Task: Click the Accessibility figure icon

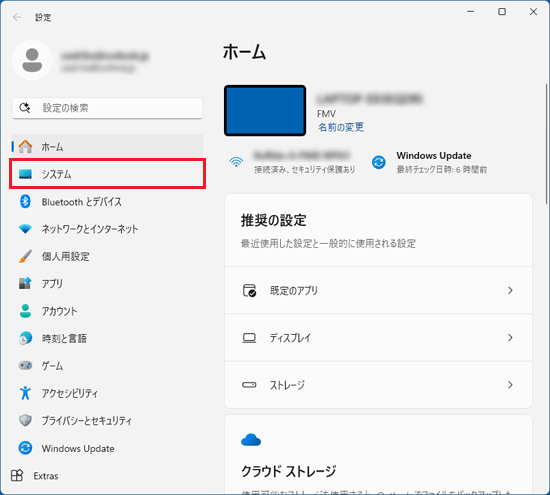Action: coord(25,393)
